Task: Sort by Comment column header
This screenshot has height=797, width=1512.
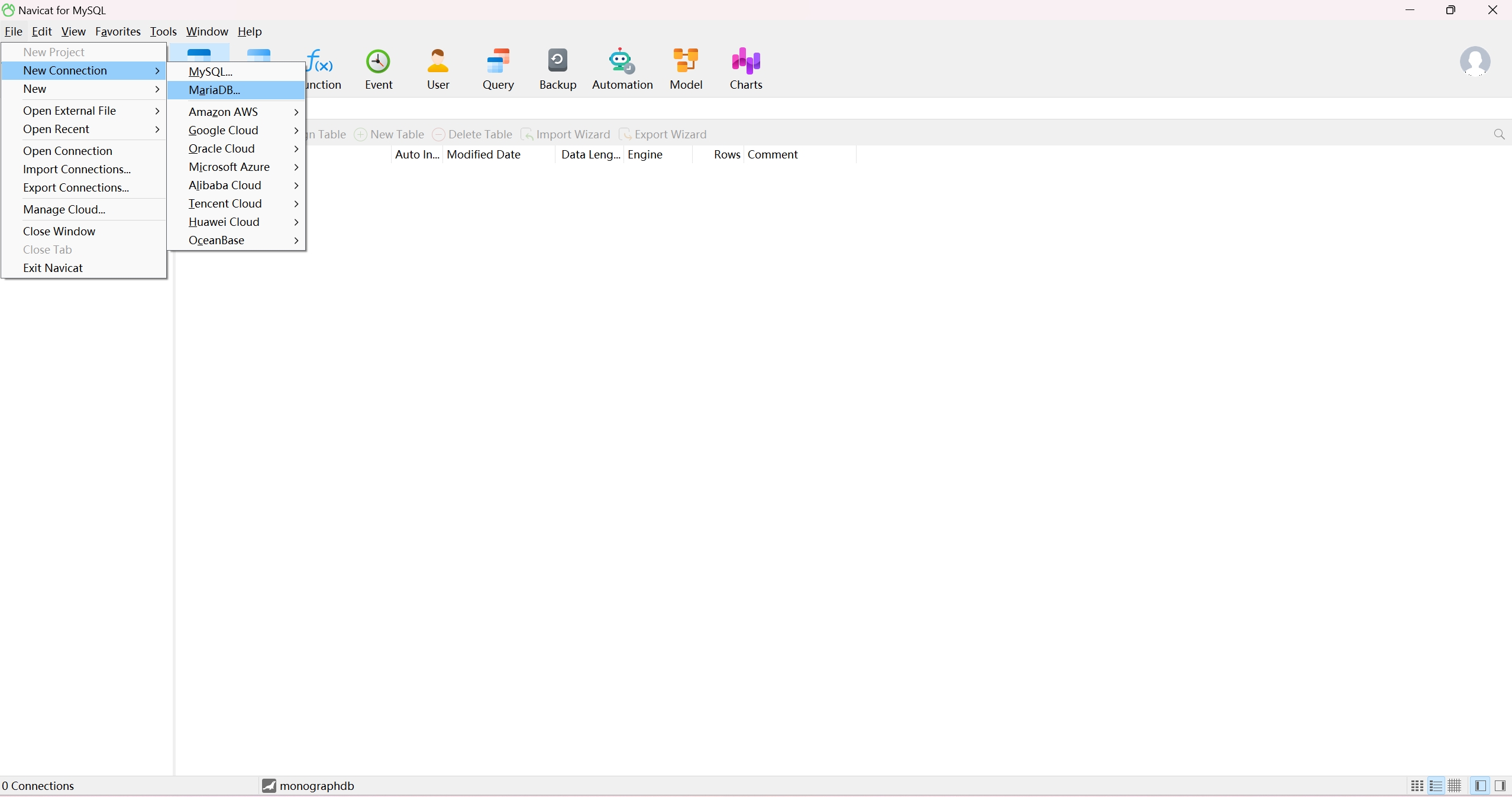Action: [x=799, y=154]
